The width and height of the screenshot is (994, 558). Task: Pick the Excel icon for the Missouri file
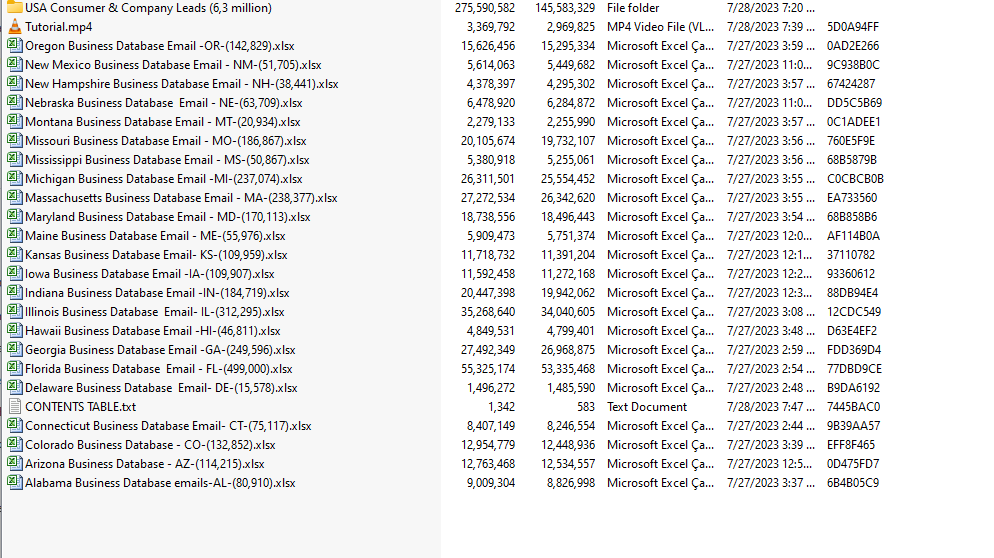pos(15,141)
